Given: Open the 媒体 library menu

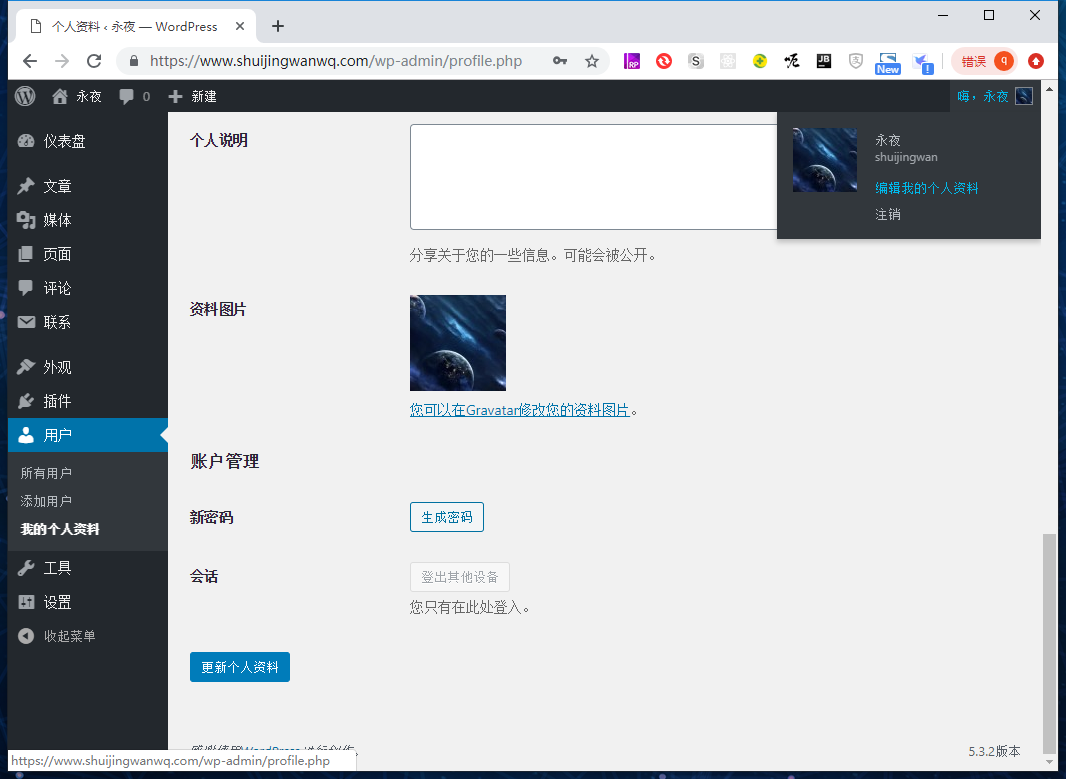Looking at the screenshot, I should pyautogui.click(x=88, y=220).
